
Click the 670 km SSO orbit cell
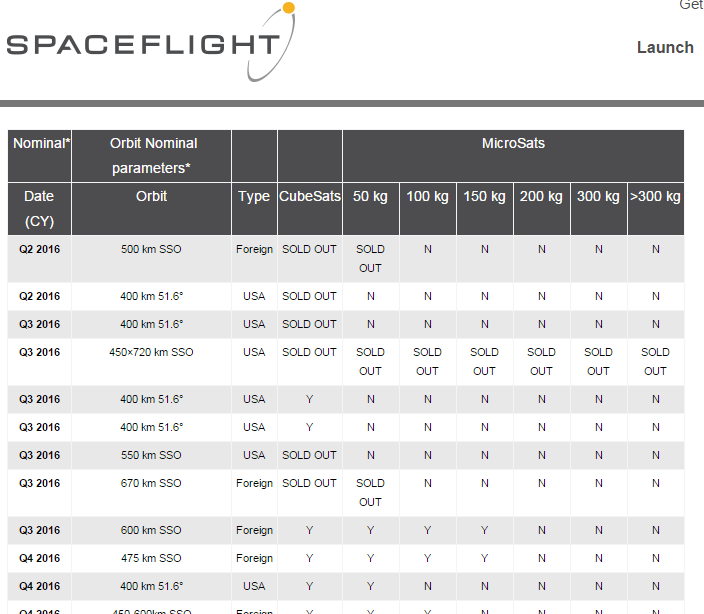pyautogui.click(x=151, y=493)
